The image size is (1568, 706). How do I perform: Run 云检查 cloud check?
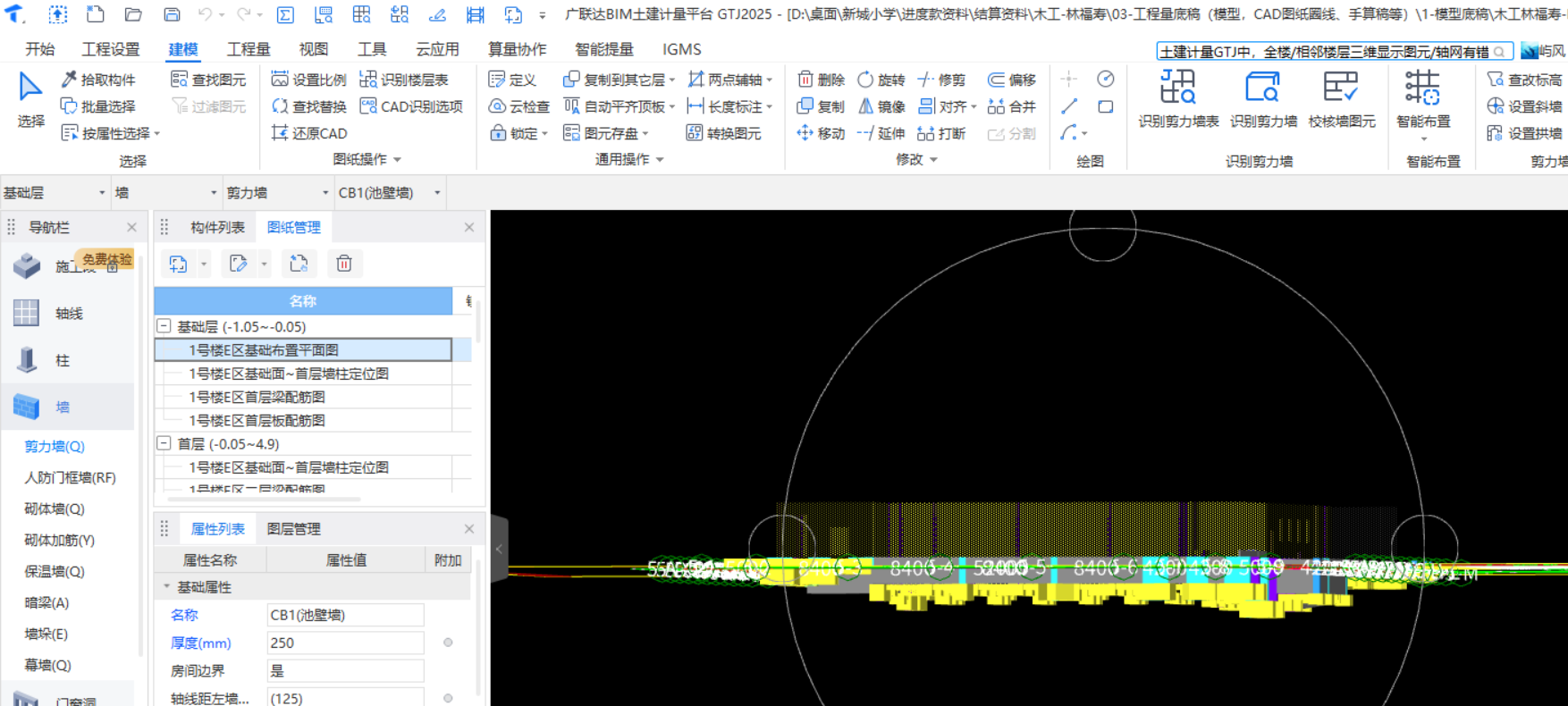[519, 106]
